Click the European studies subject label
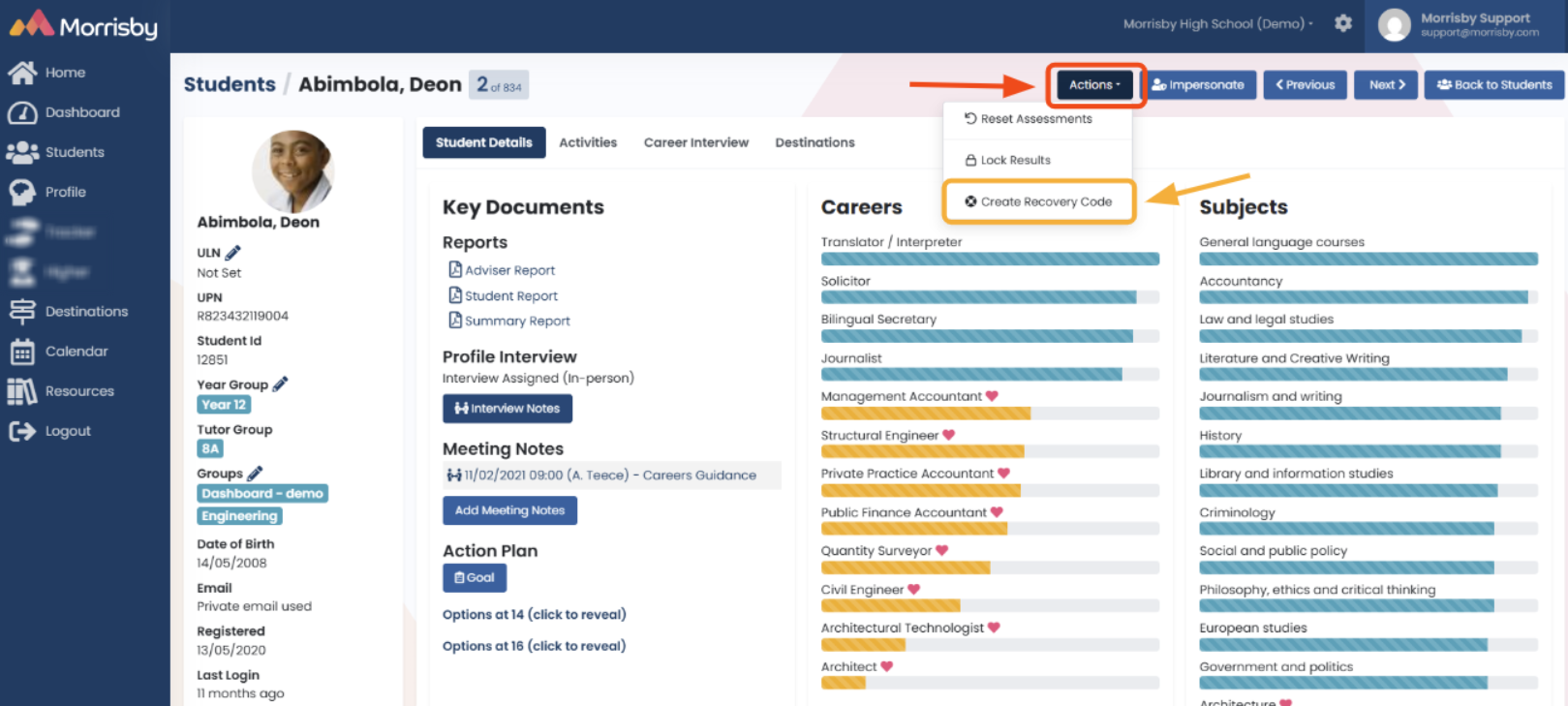 1253,628
